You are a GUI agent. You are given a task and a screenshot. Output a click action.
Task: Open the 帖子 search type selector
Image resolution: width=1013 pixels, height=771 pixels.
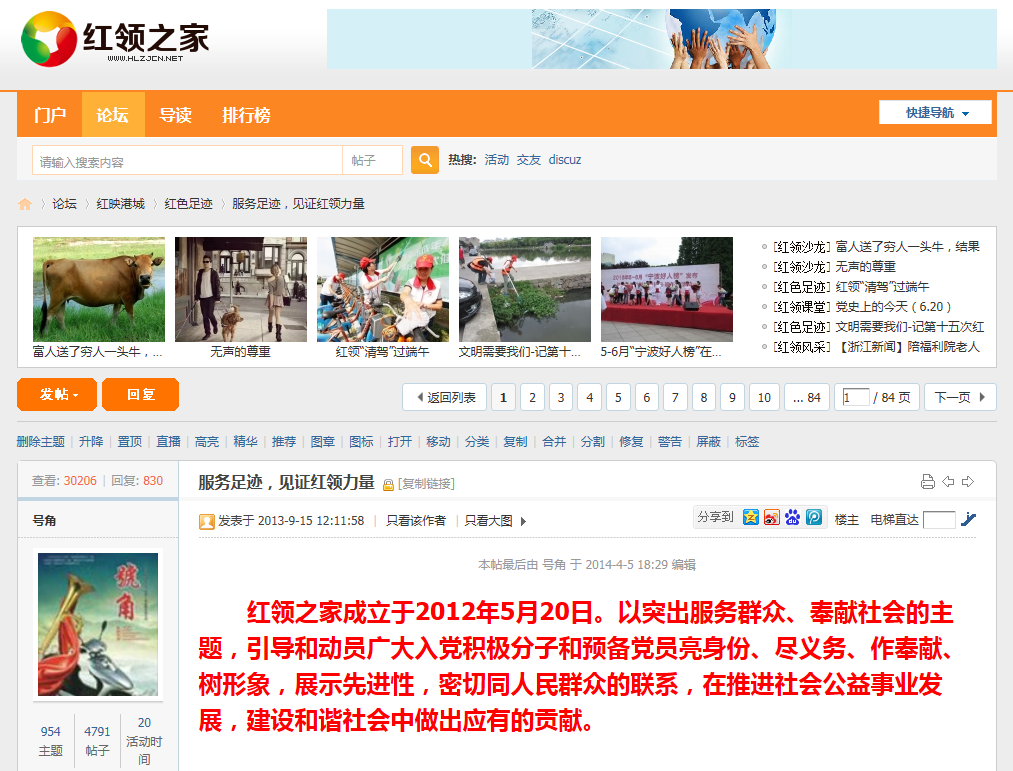pyautogui.click(x=372, y=161)
